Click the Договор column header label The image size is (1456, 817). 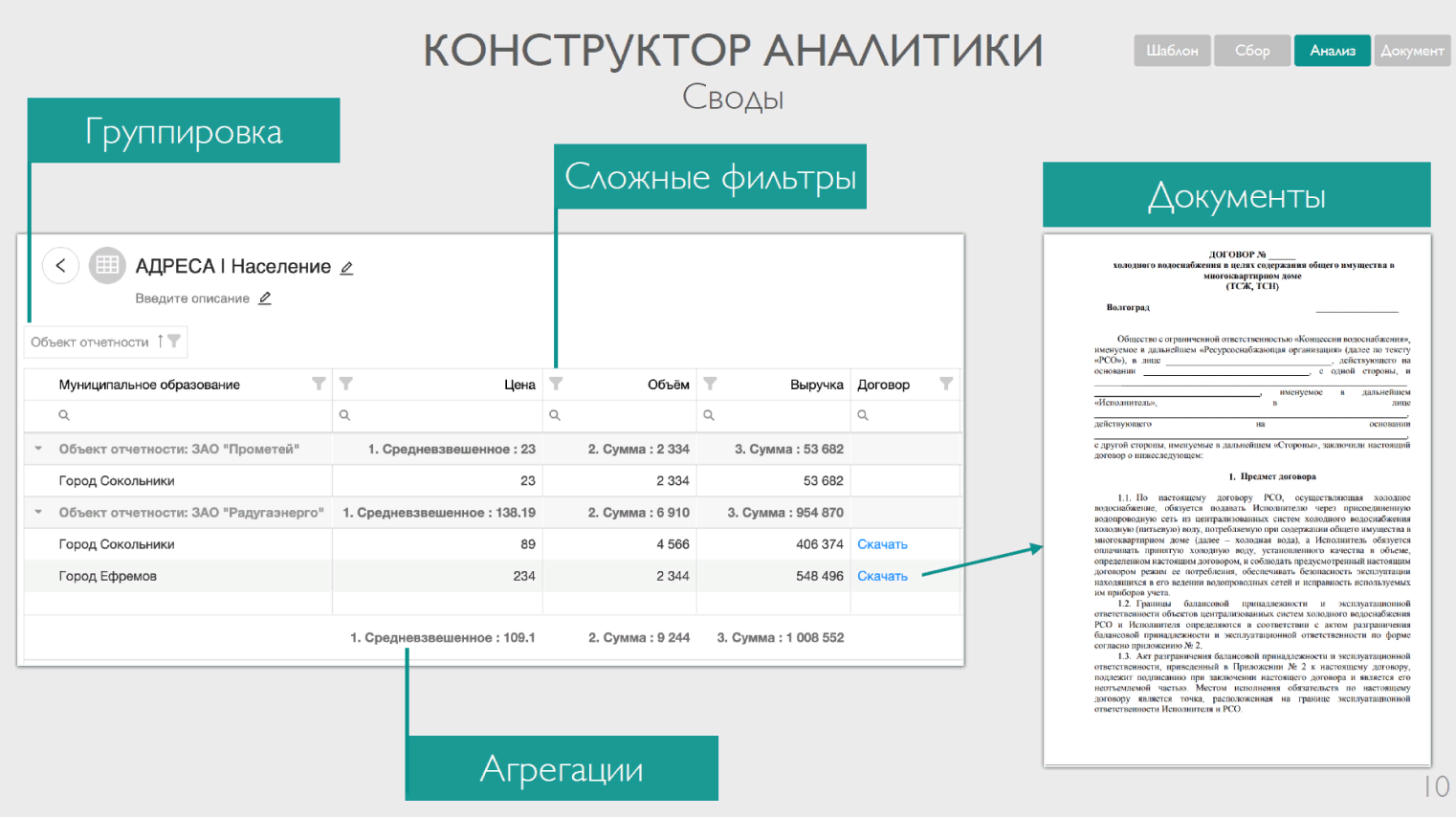pos(883,385)
